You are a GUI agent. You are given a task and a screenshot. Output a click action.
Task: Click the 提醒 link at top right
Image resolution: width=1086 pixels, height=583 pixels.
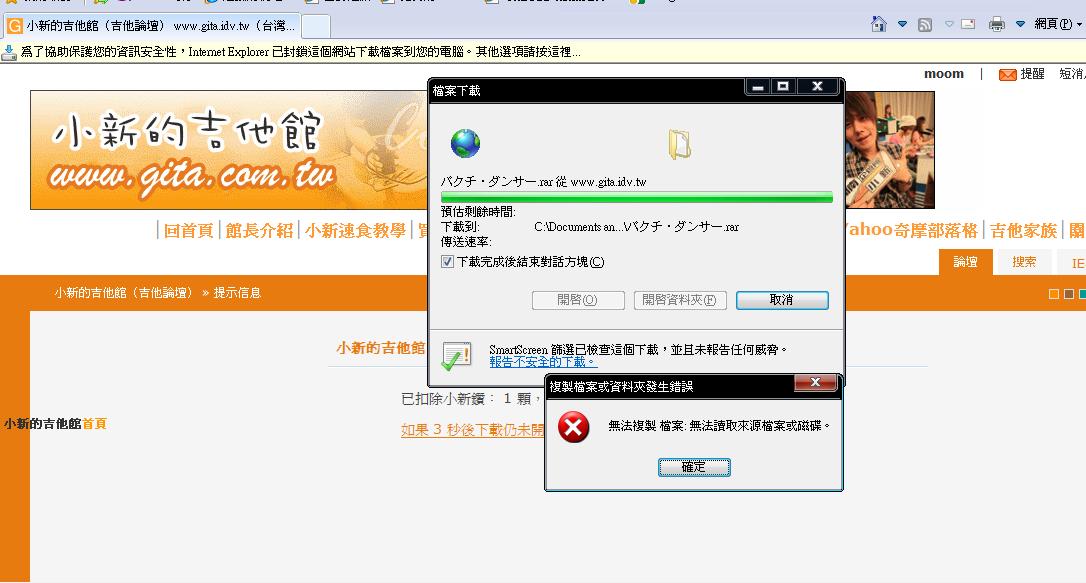coord(1033,74)
